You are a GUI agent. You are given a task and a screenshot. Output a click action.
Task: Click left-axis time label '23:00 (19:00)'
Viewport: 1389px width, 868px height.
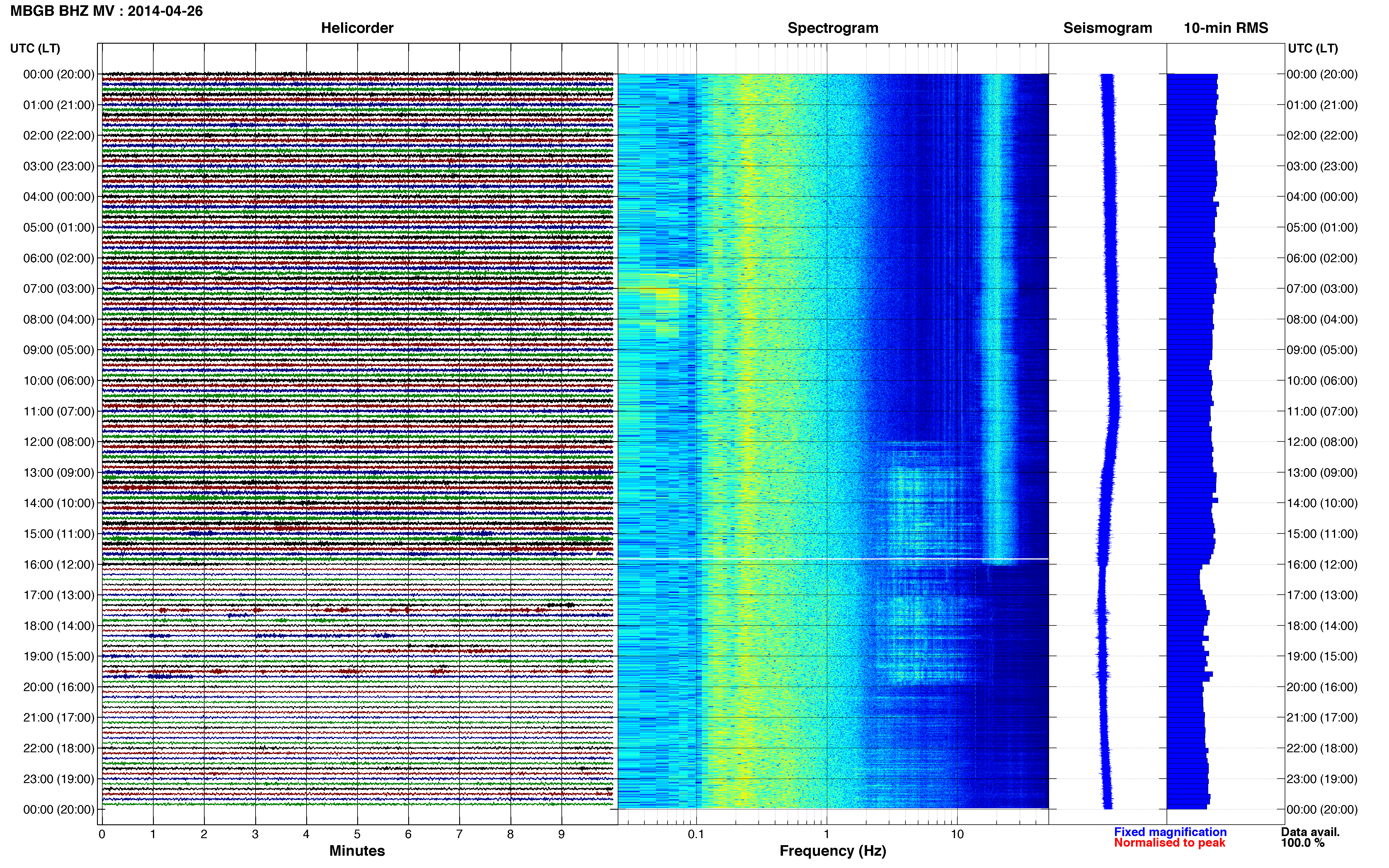(x=59, y=779)
